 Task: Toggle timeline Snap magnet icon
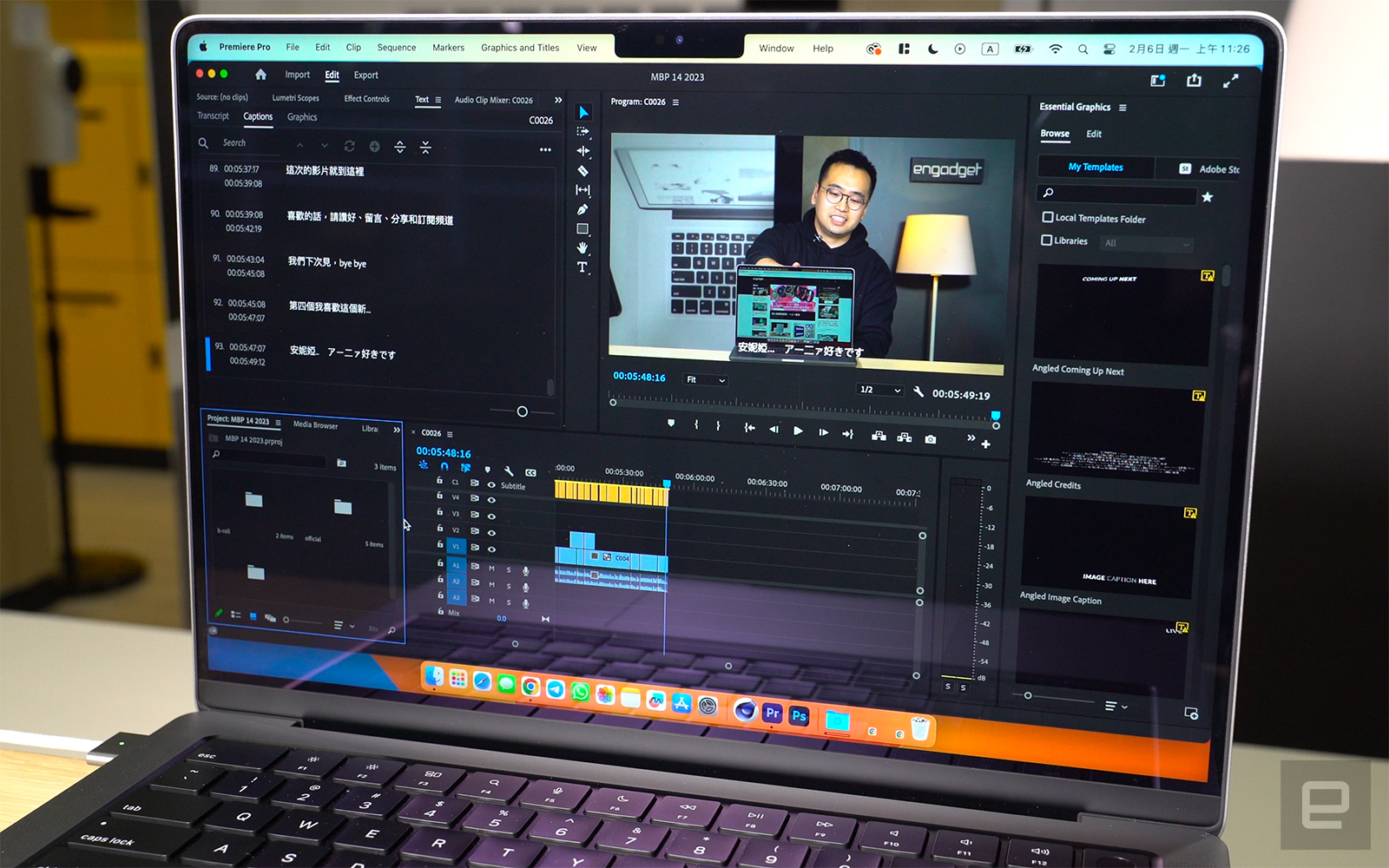[444, 466]
